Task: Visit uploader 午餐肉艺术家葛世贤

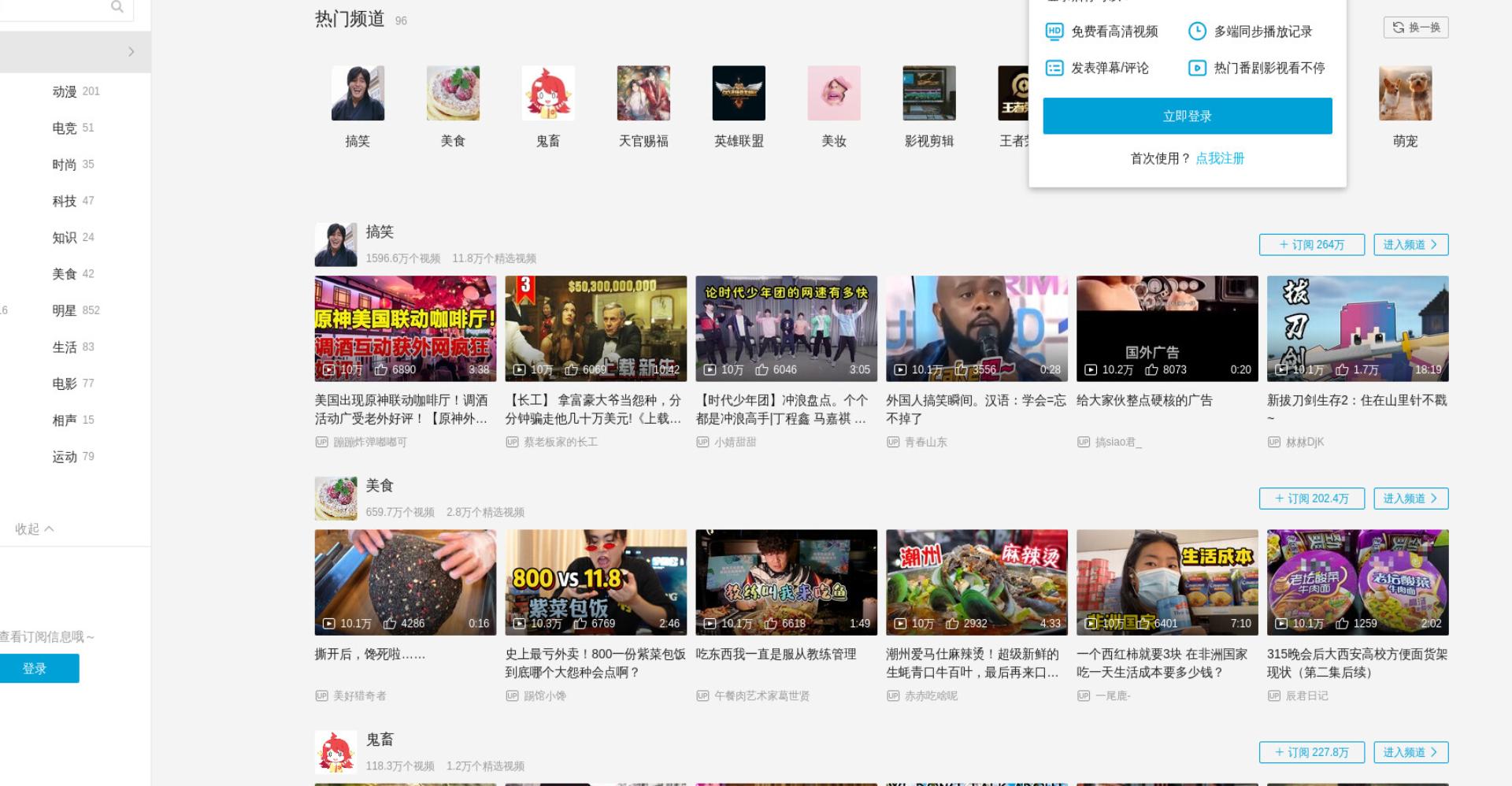Action: [x=762, y=695]
